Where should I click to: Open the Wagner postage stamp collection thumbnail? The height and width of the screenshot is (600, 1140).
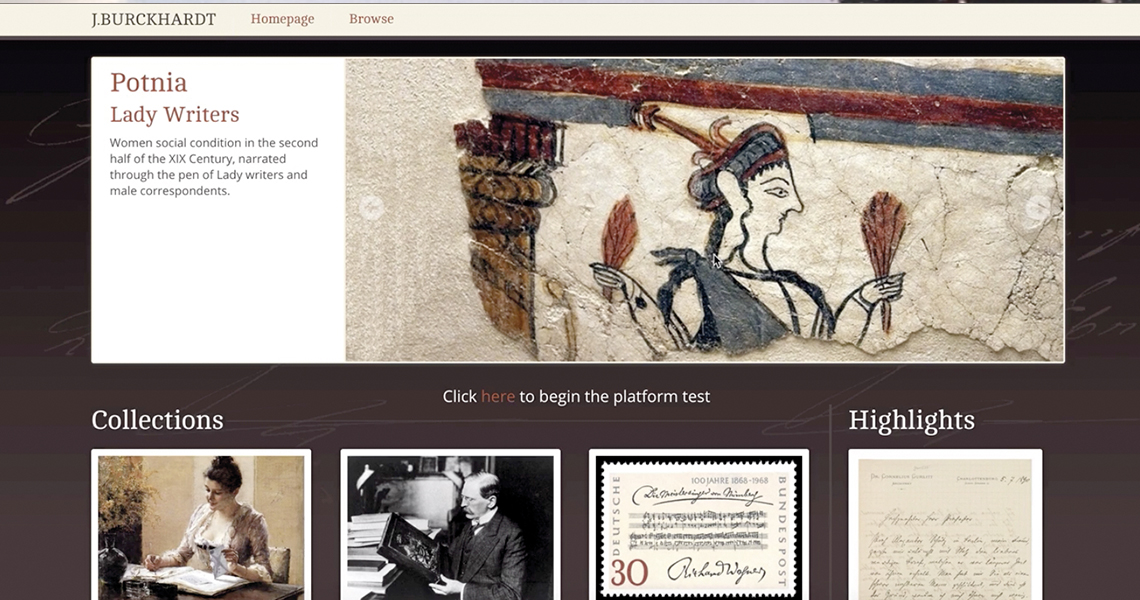coord(699,527)
